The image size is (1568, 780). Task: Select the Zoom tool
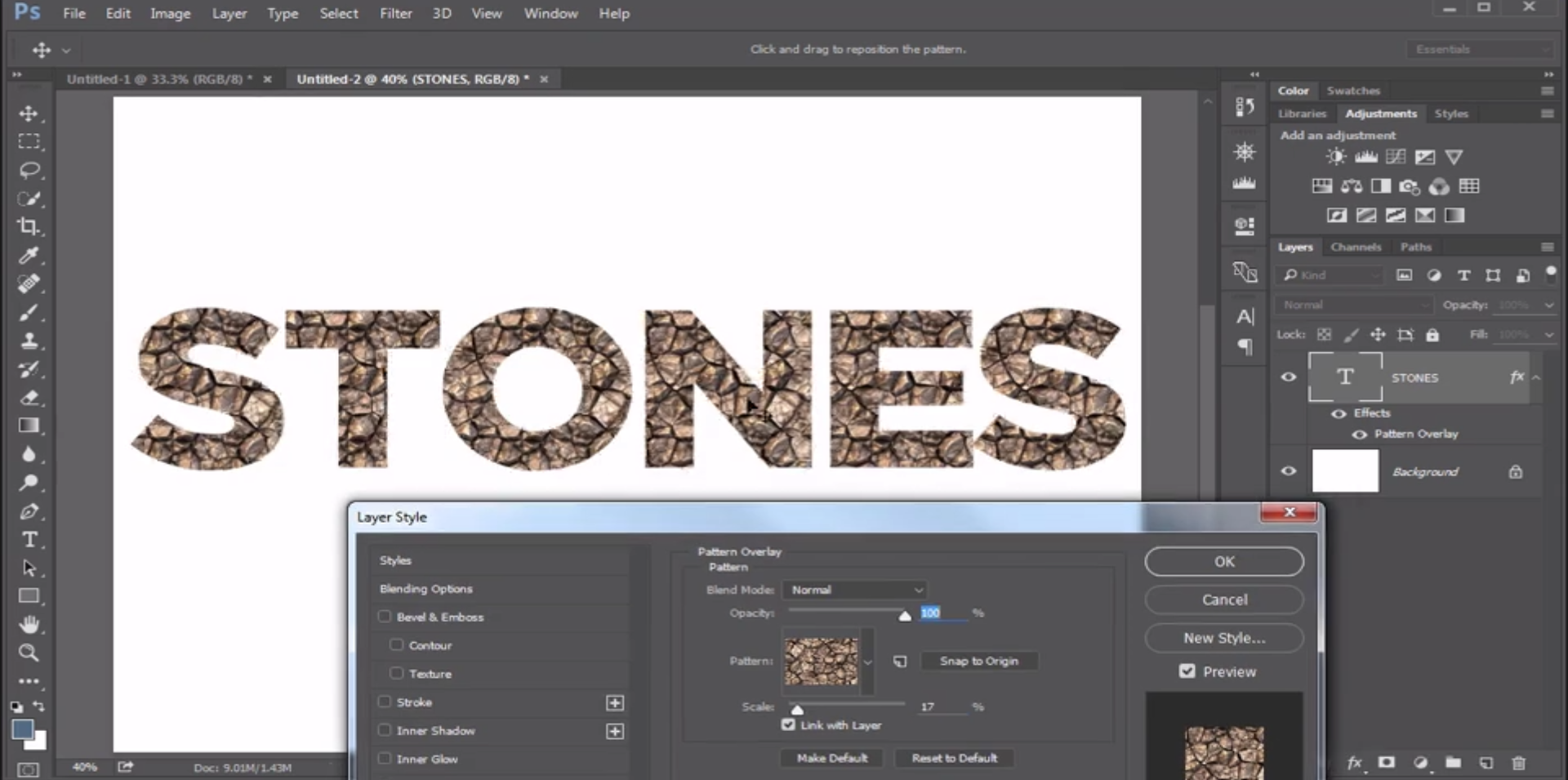[29, 653]
